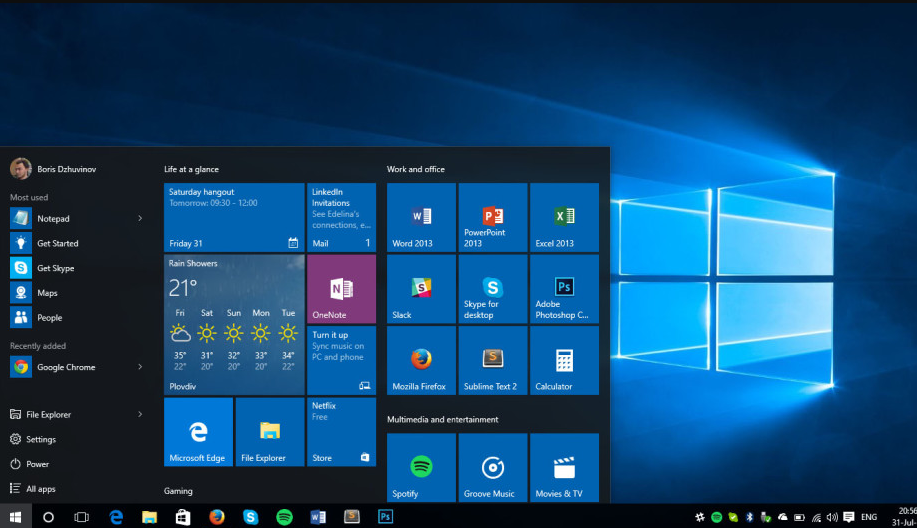Click the Spotify icon in the system tray
917x528 pixels.
(716, 517)
